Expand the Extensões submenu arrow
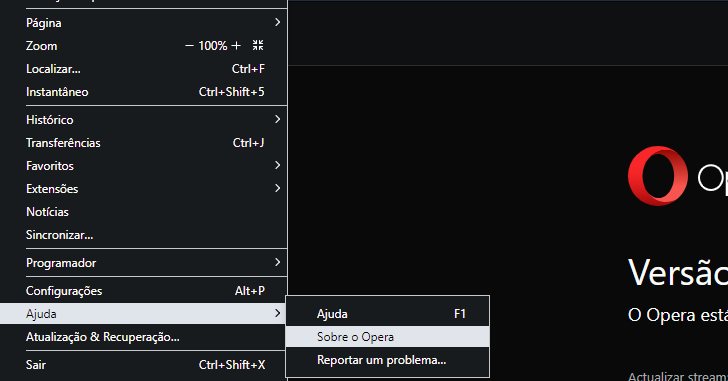This screenshot has width=728, height=381. point(277,188)
